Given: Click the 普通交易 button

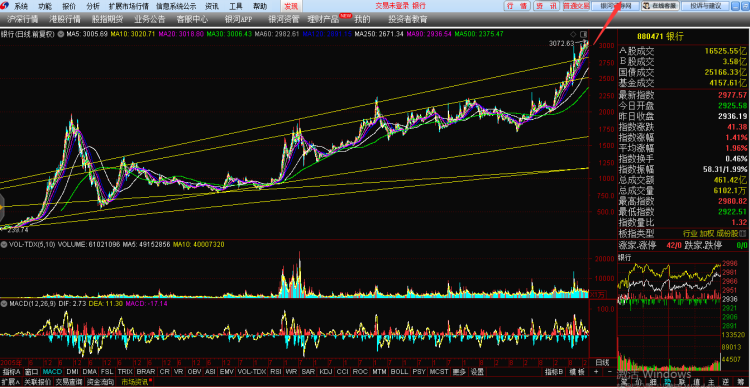Looking at the screenshot, I should tap(576, 6).
